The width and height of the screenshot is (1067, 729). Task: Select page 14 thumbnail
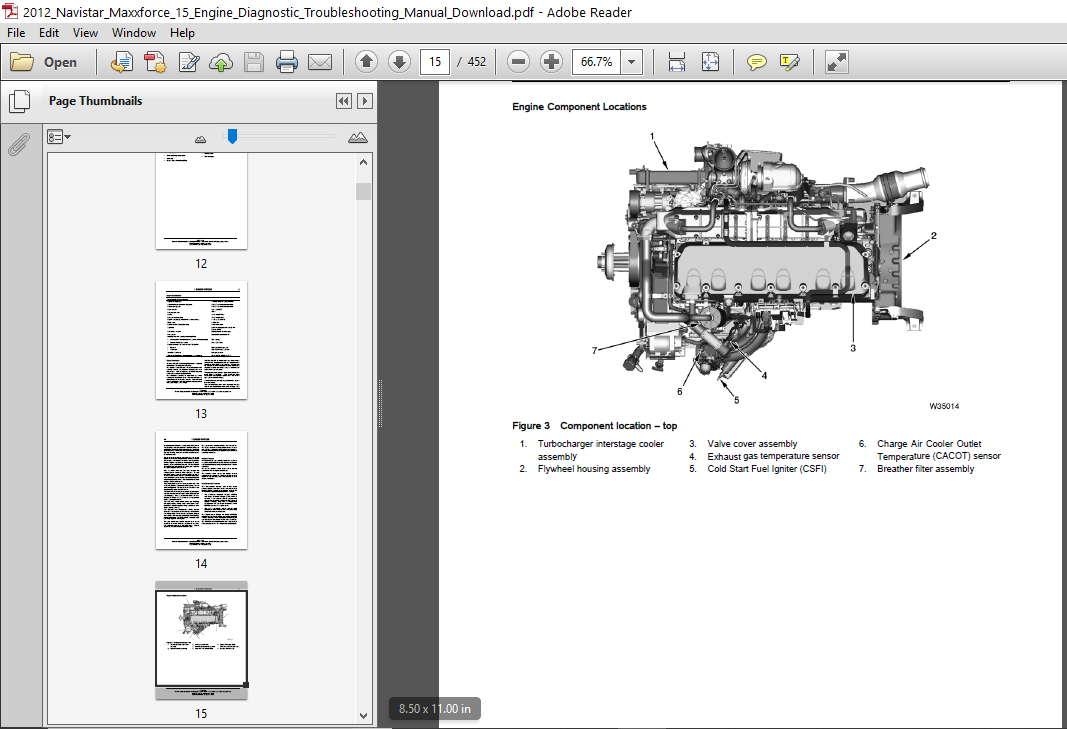click(201, 490)
